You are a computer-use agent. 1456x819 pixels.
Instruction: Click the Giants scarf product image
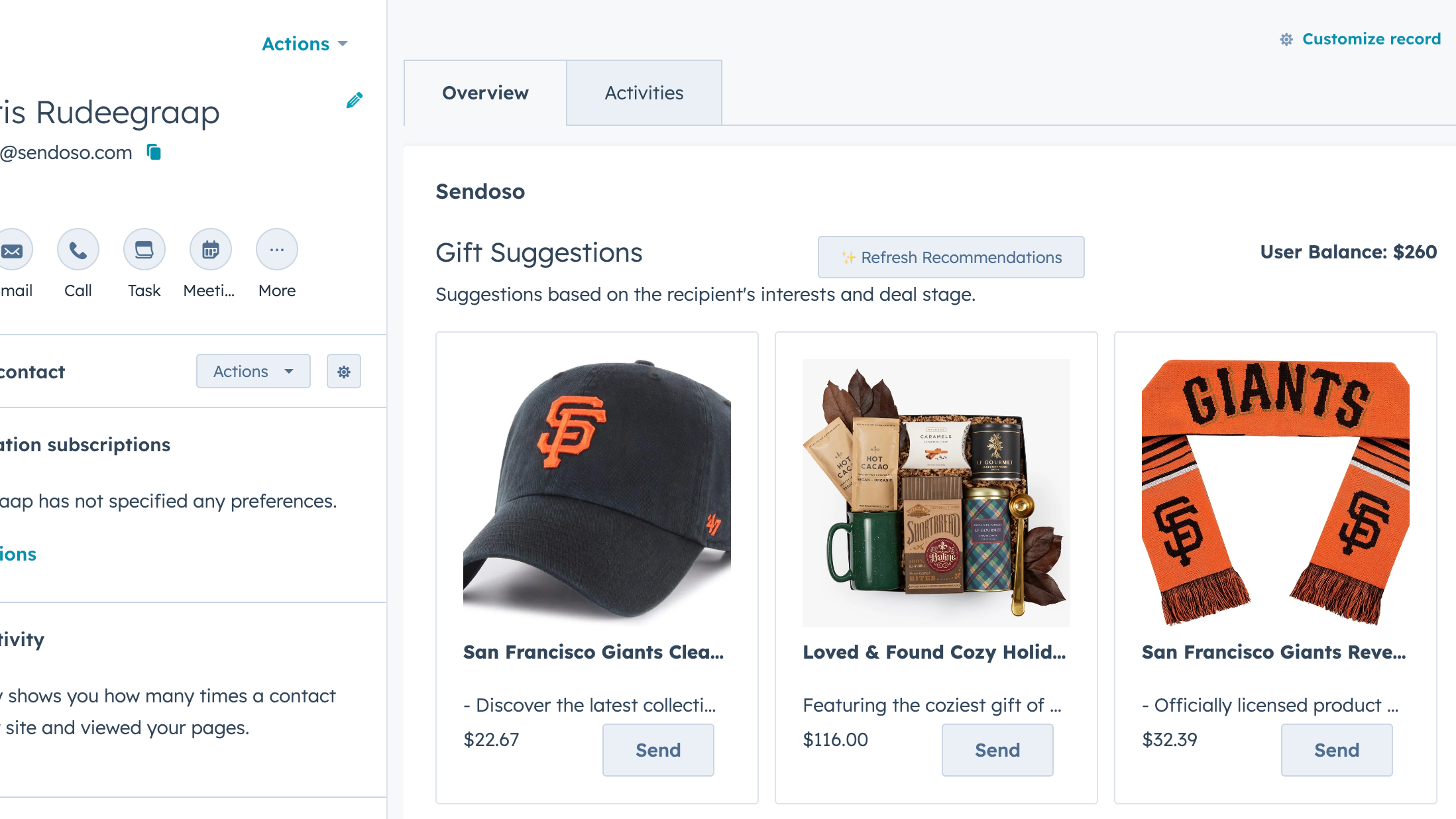[1275, 492]
